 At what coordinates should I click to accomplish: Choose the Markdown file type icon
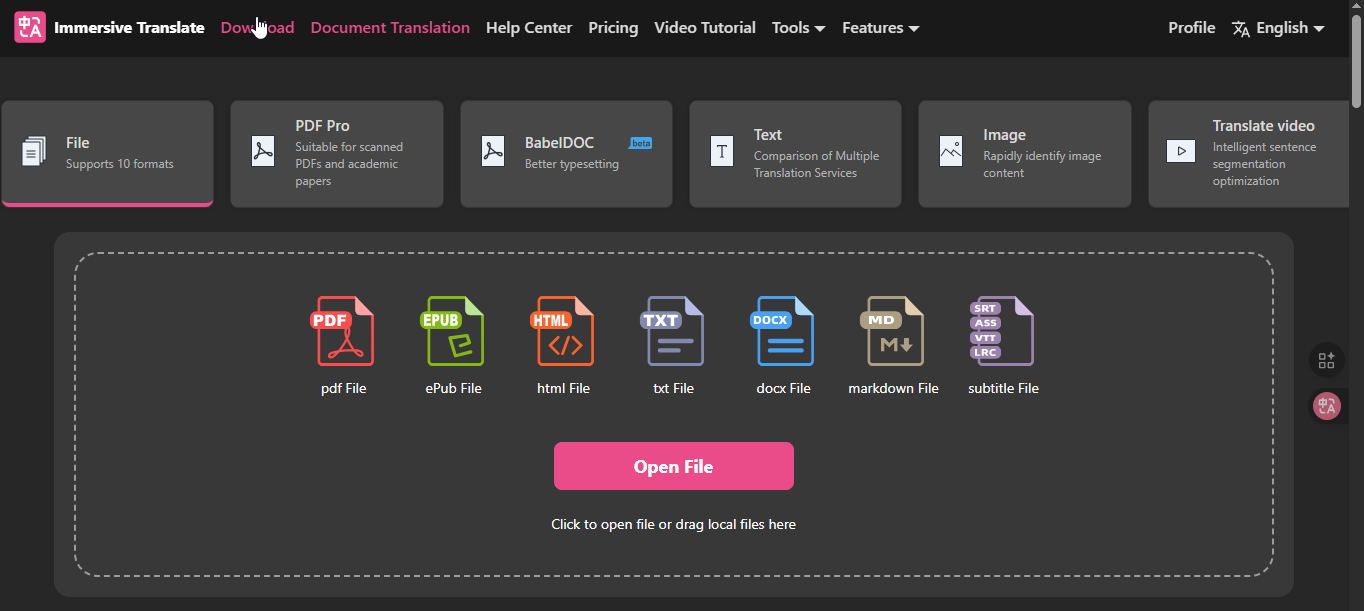893,332
